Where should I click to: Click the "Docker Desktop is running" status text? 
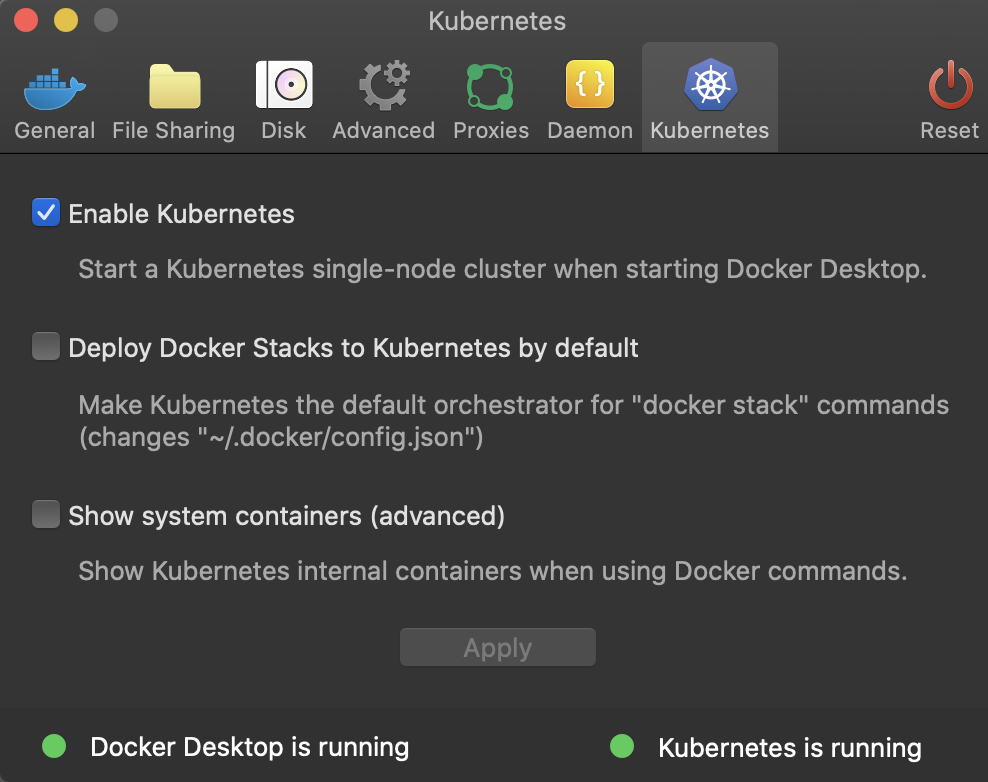click(x=250, y=747)
